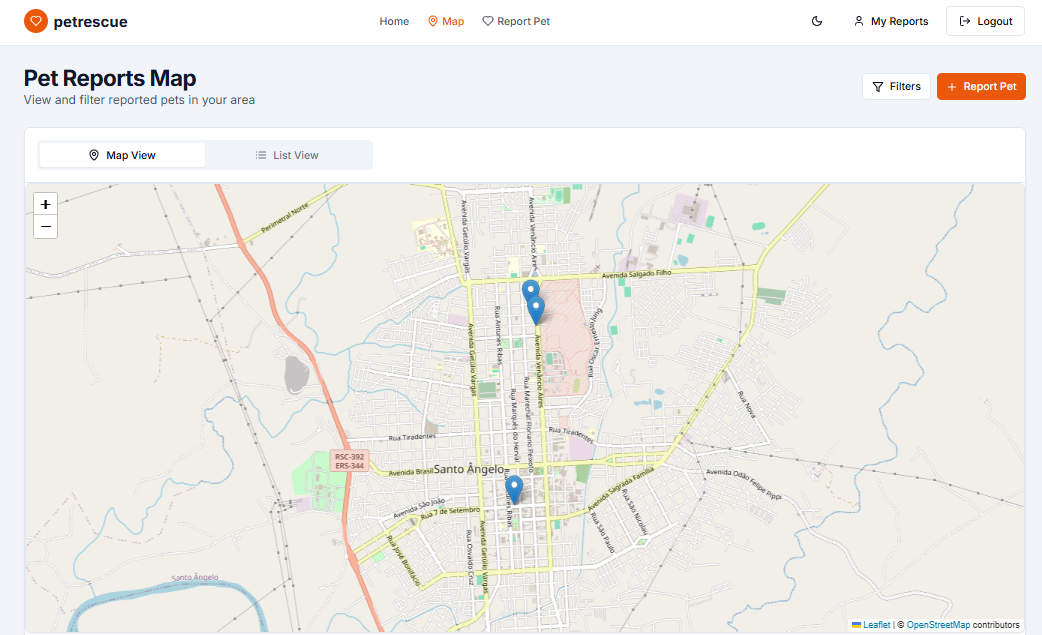Open the Filters panel

coord(896,87)
